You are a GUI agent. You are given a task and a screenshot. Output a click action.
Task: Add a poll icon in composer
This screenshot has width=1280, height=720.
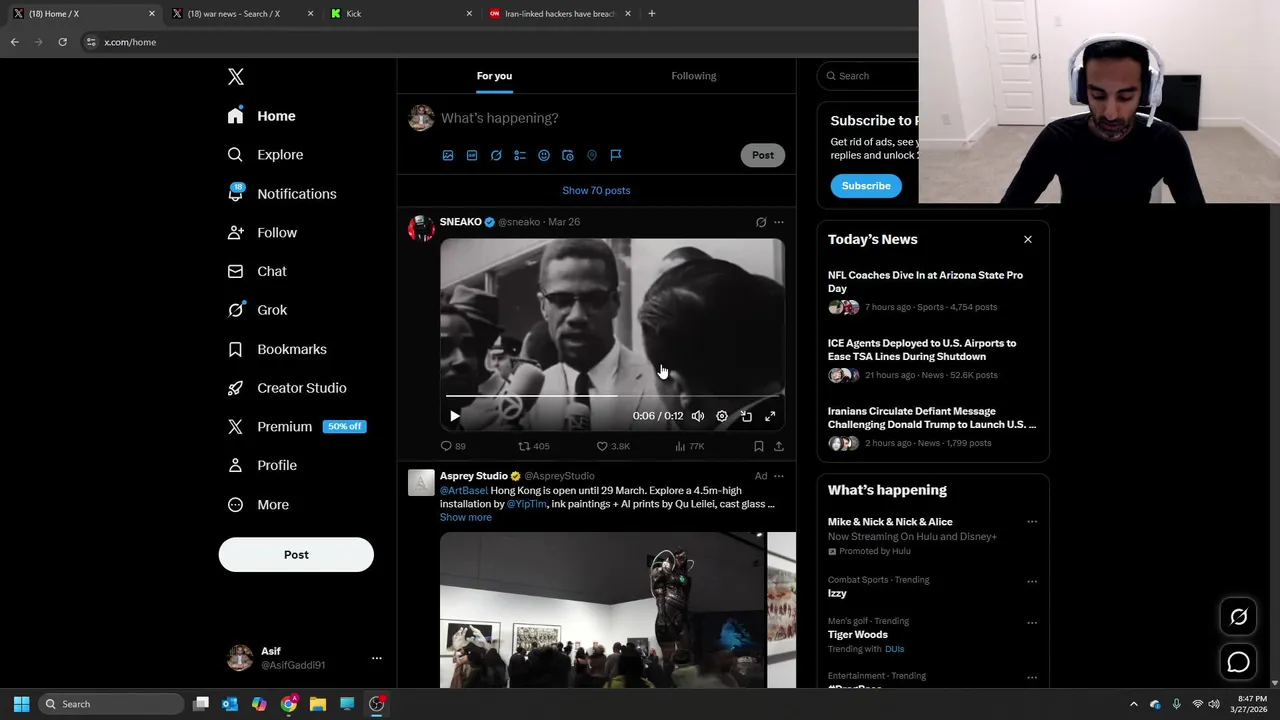pyautogui.click(x=520, y=155)
